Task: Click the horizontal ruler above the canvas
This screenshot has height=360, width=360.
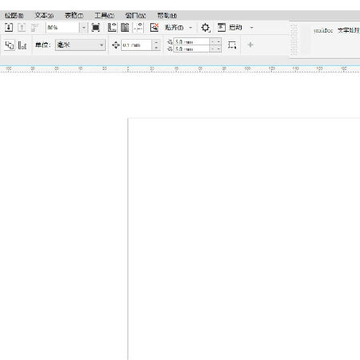Action: [180, 69]
